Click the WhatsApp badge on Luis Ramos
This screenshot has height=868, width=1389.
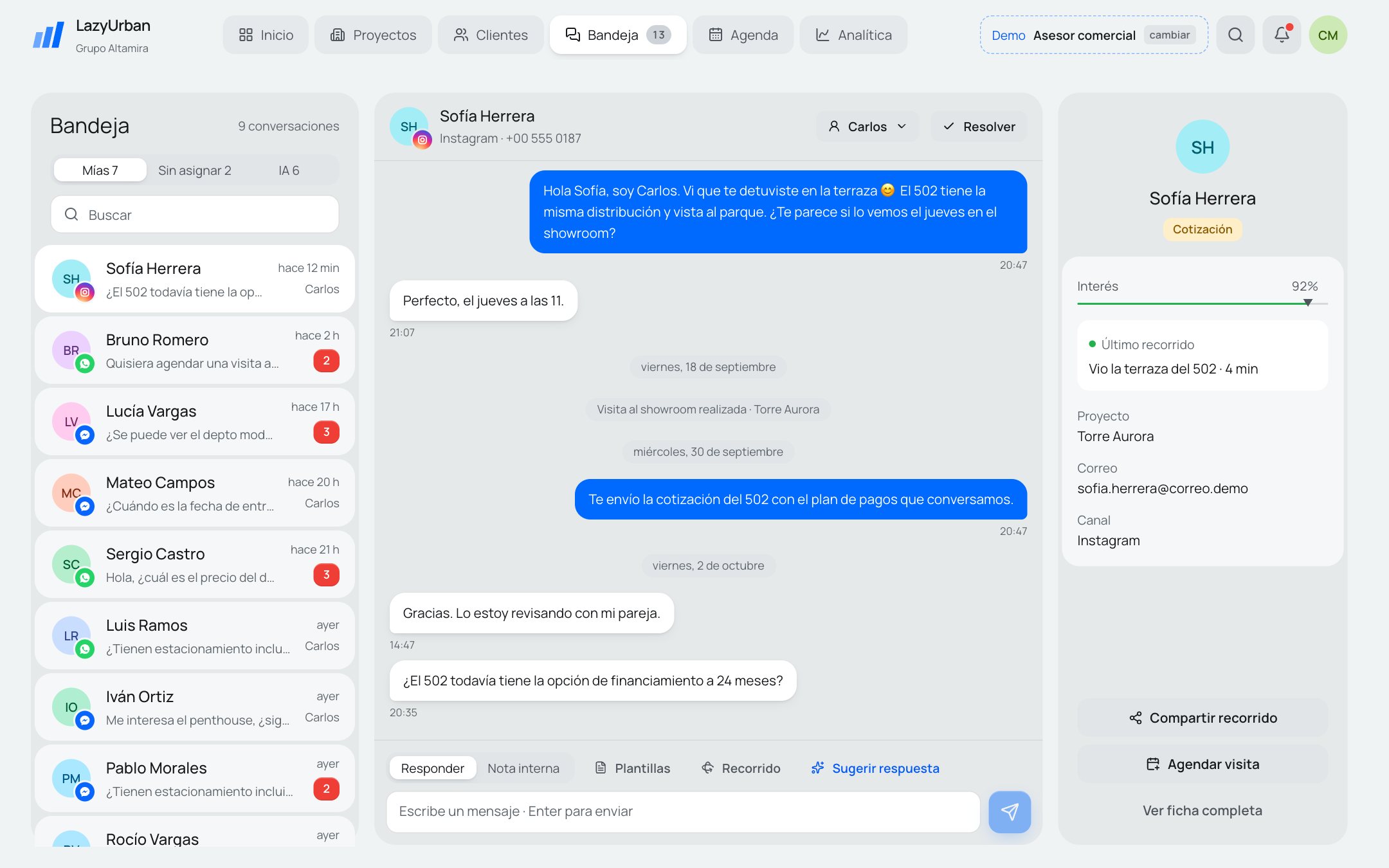(x=85, y=649)
